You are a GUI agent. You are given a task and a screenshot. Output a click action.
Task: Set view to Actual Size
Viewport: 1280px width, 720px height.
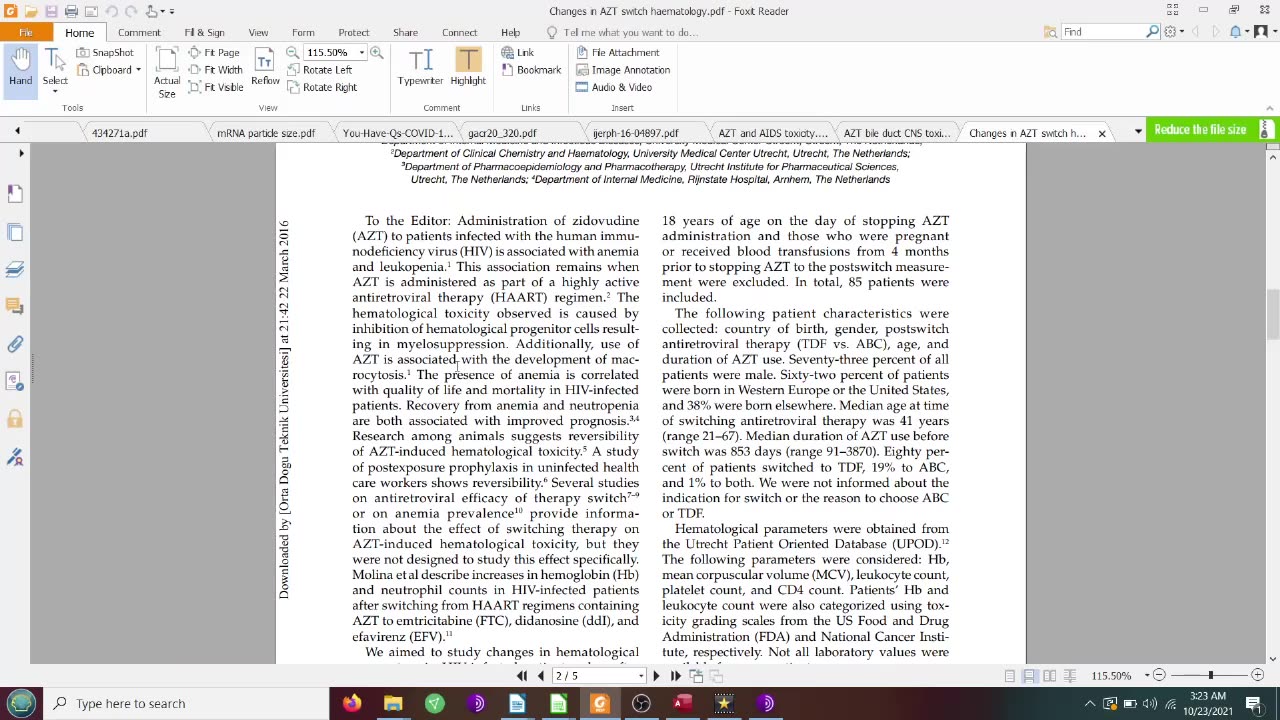point(167,72)
